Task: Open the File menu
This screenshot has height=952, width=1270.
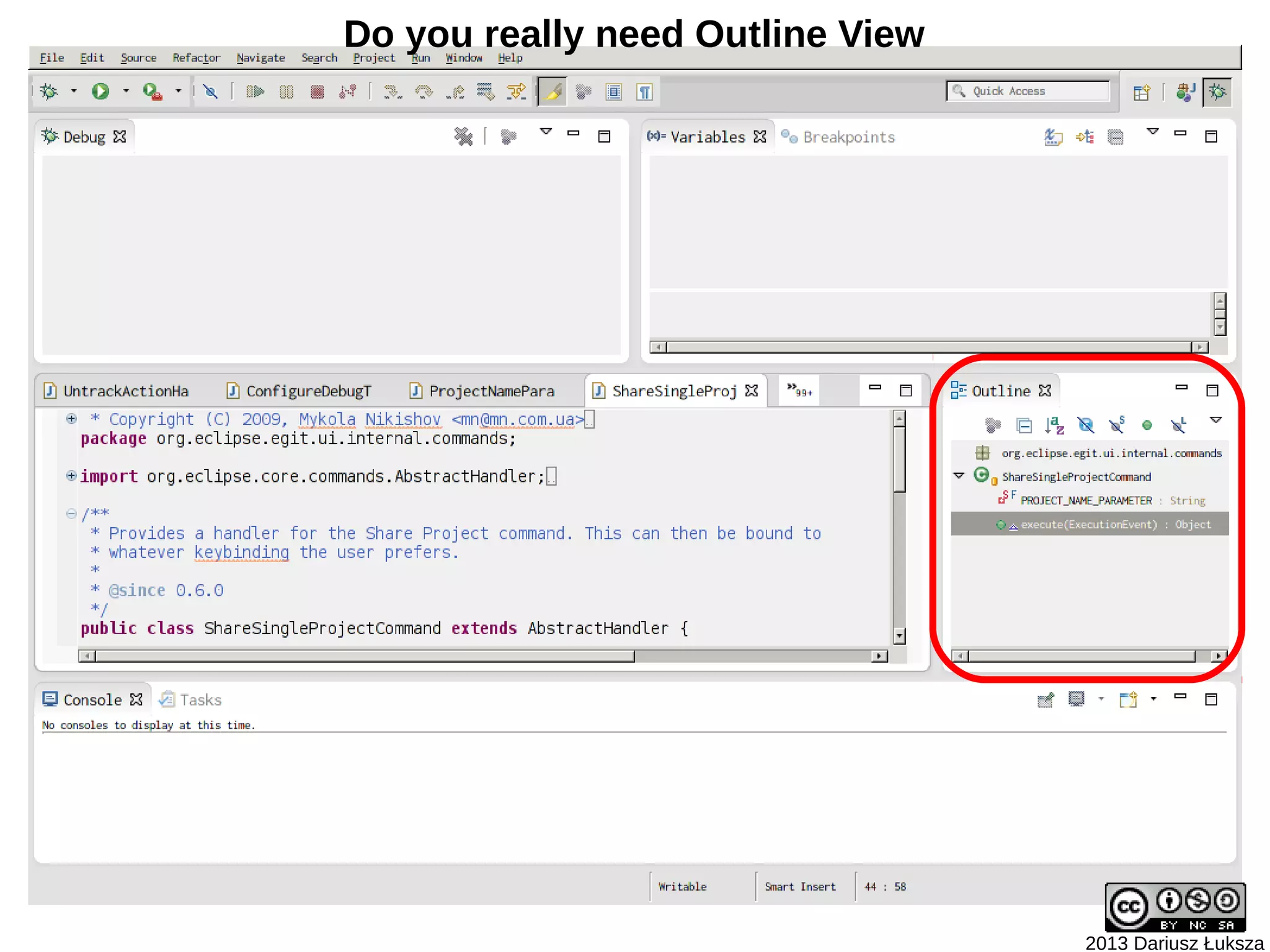Action: point(51,58)
